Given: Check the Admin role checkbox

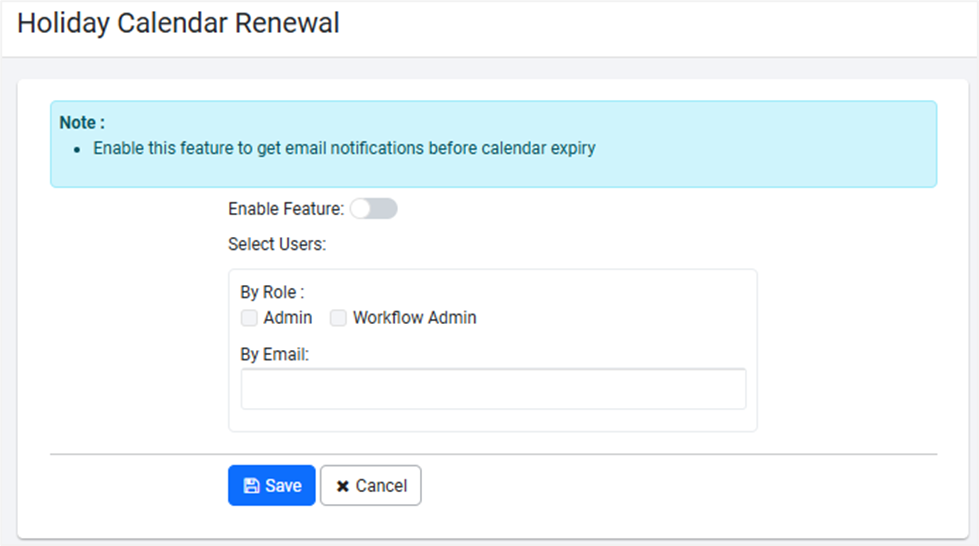Looking at the screenshot, I should tap(249, 318).
